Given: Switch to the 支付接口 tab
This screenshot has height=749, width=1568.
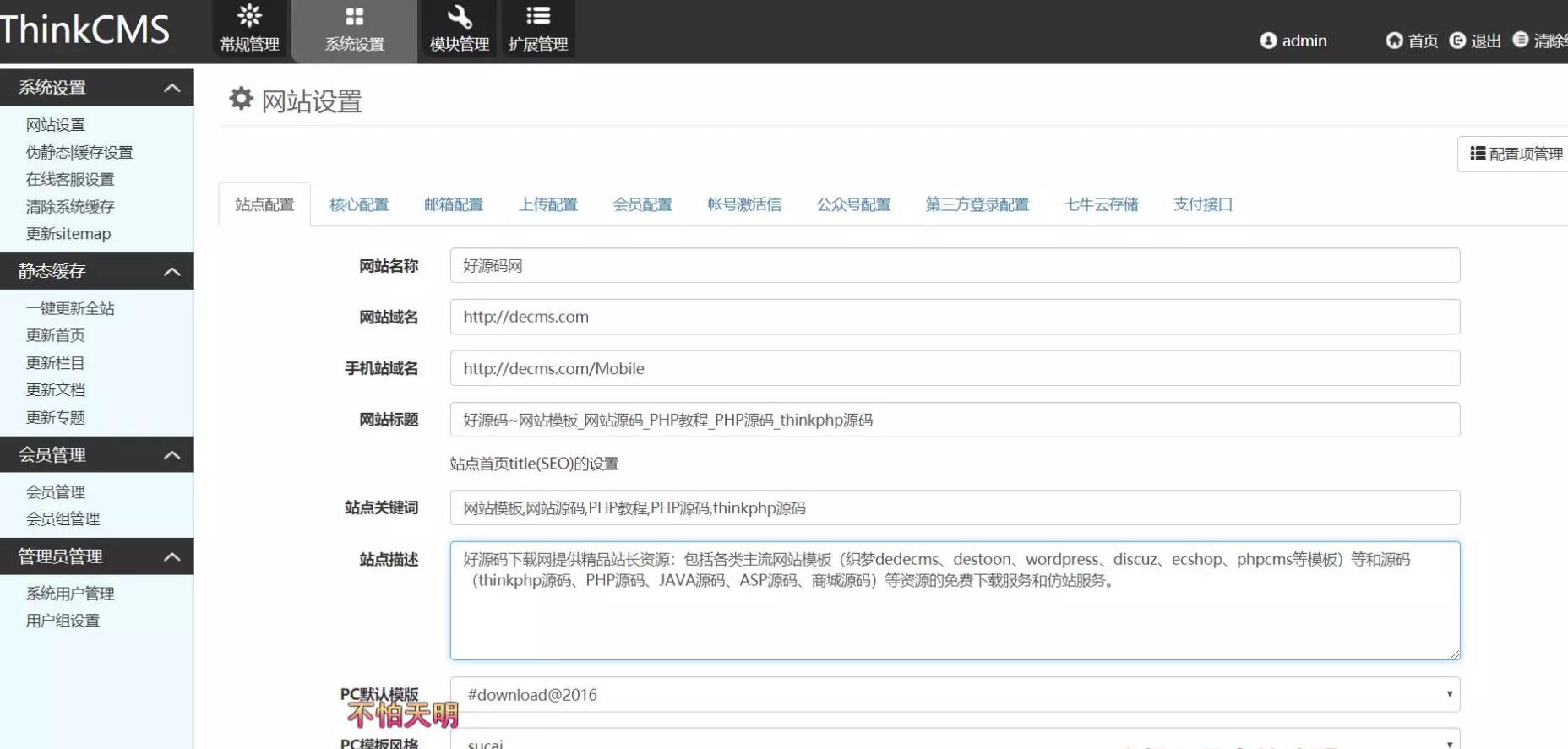Looking at the screenshot, I should coord(1203,204).
